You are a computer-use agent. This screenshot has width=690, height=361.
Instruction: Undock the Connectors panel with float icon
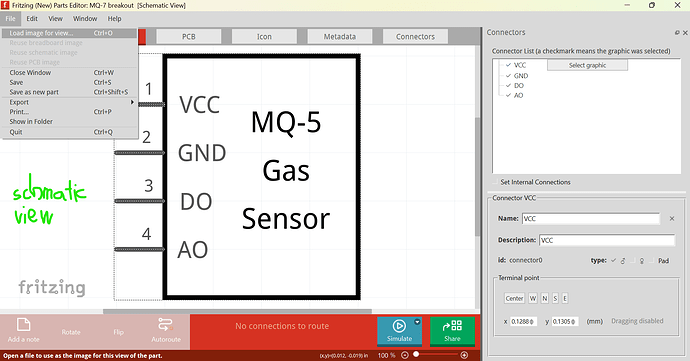click(x=677, y=33)
